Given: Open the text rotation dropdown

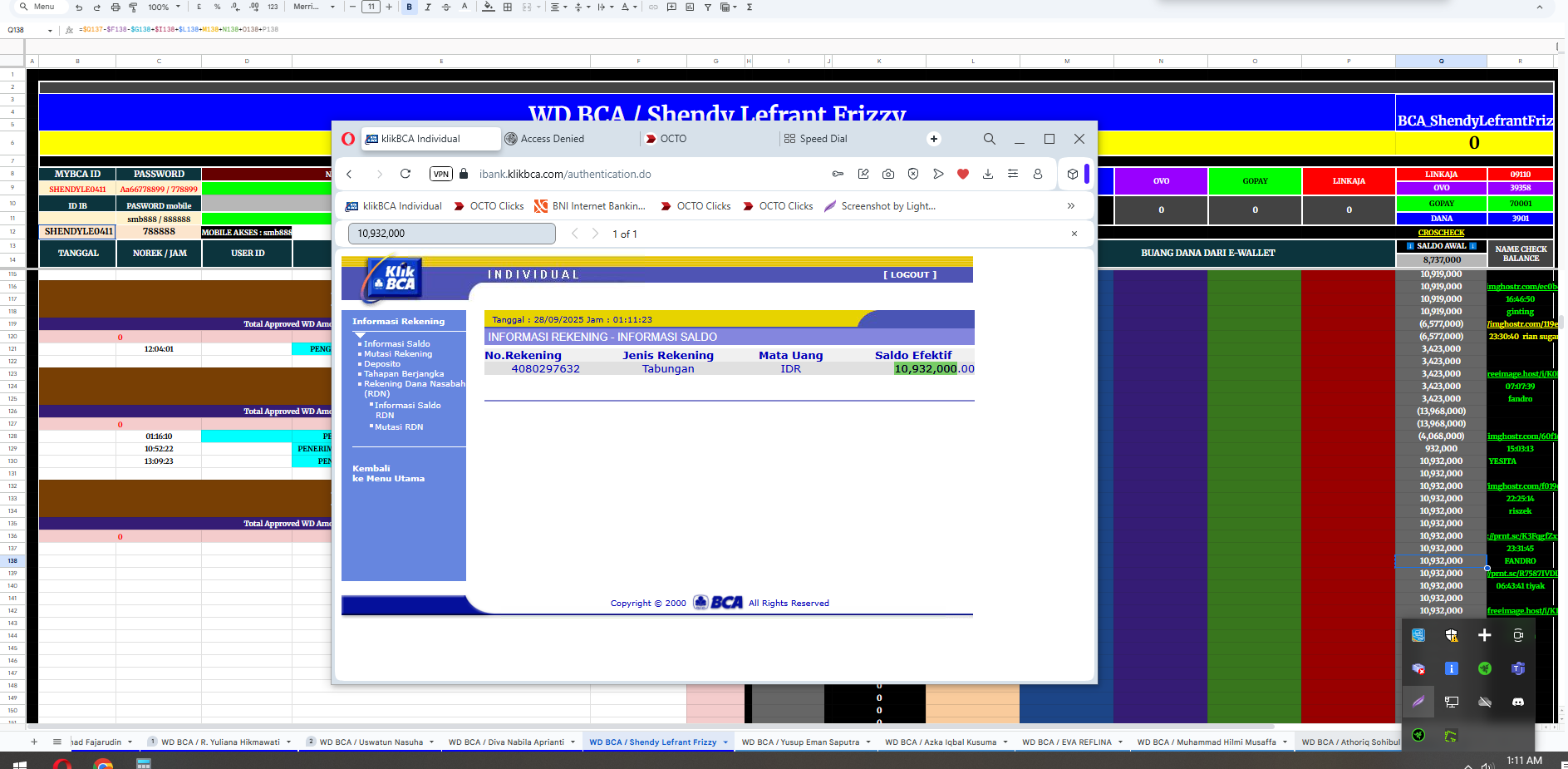Looking at the screenshot, I should [x=629, y=7].
